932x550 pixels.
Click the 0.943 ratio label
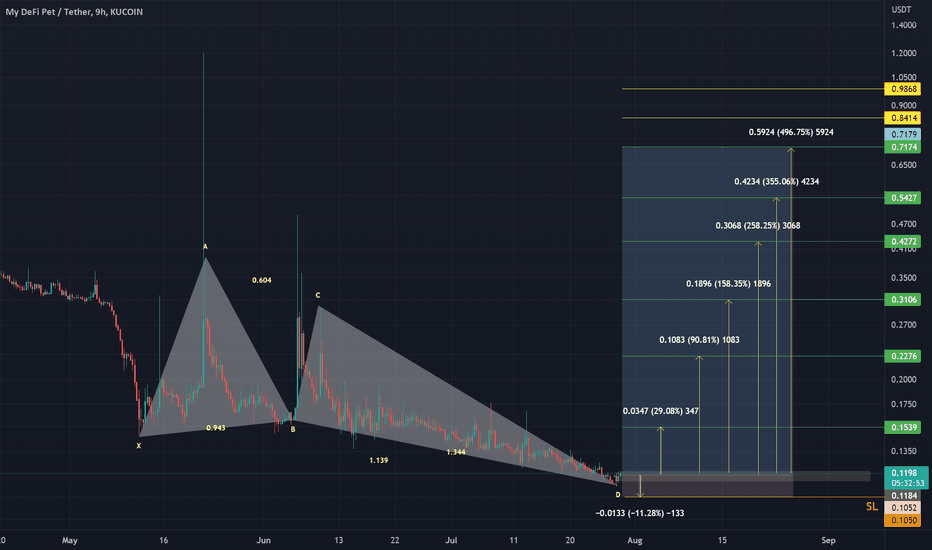(215, 428)
